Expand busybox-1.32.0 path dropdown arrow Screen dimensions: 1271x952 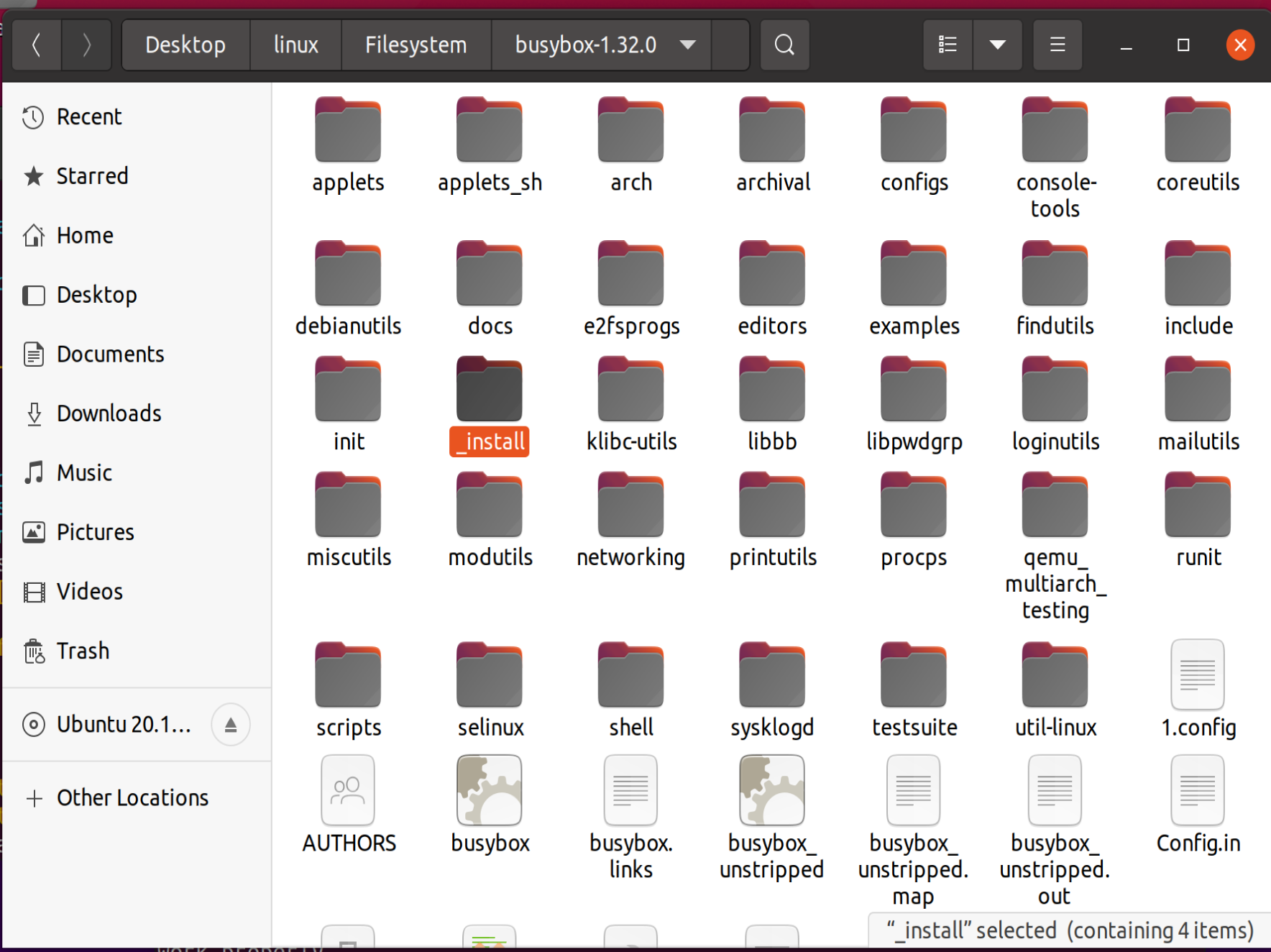(x=688, y=45)
